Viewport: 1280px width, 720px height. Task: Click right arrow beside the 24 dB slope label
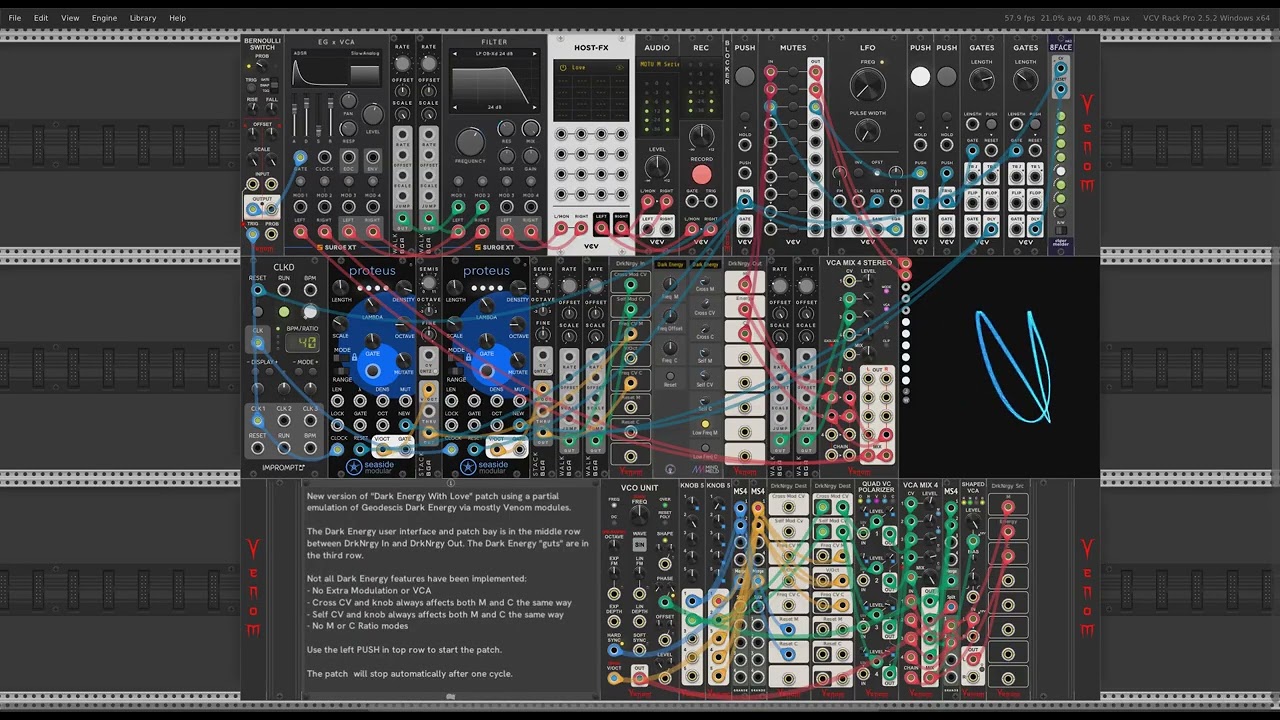(533, 107)
